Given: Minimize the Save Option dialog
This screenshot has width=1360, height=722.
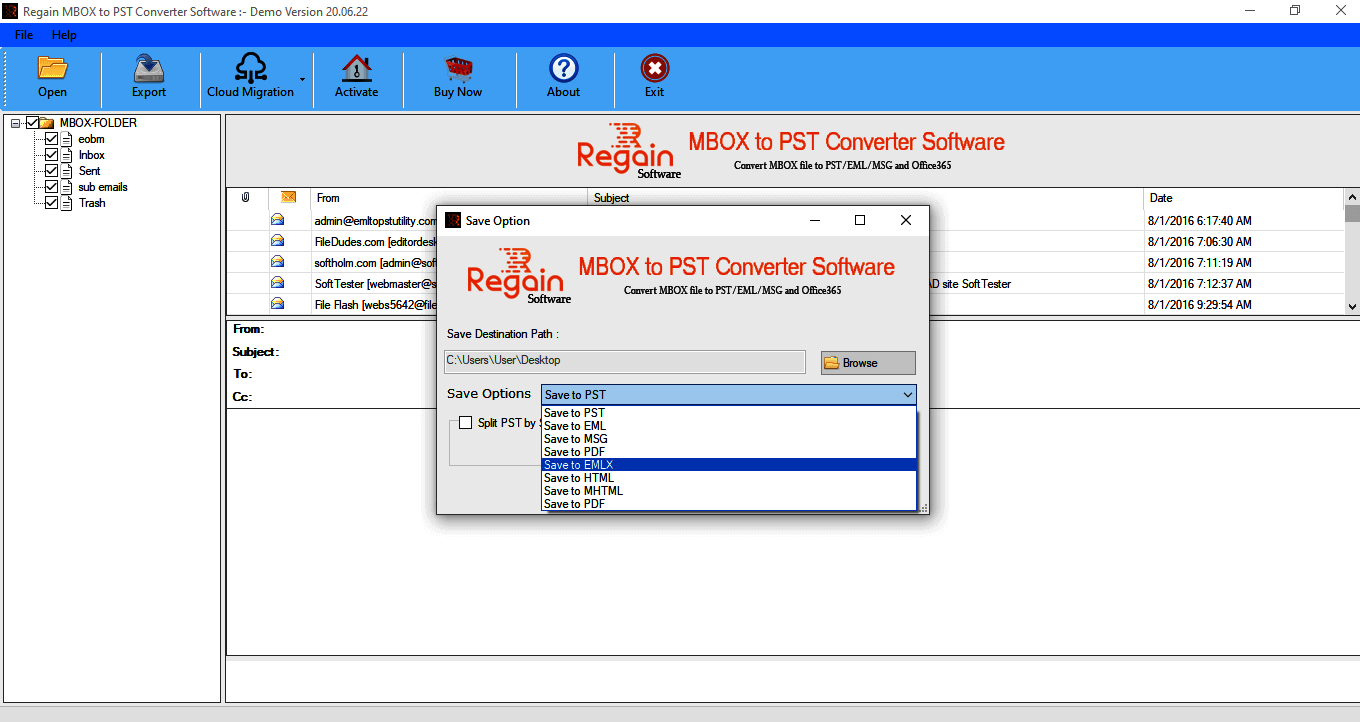Looking at the screenshot, I should point(814,220).
